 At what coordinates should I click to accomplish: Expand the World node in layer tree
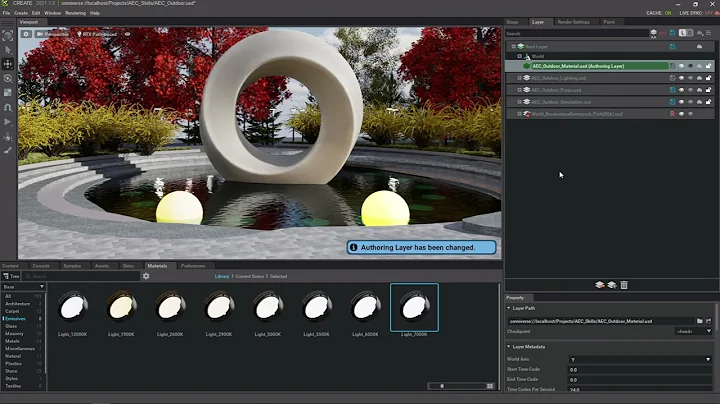coord(520,56)
